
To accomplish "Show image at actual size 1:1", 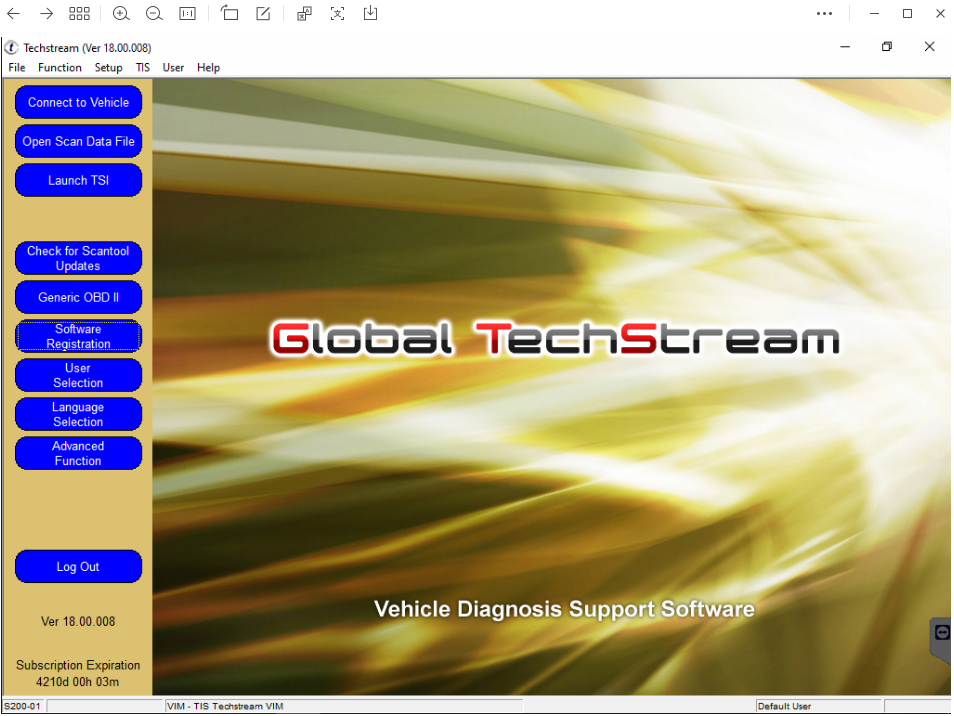I will coord(187,13).
